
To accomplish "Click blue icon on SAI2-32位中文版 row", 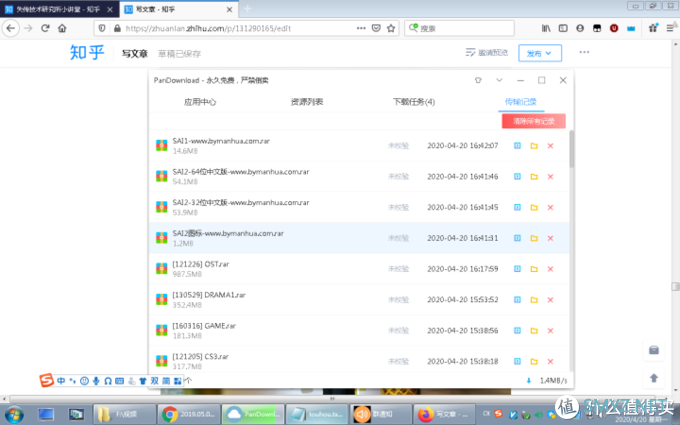I will click(x=517, y=207).
